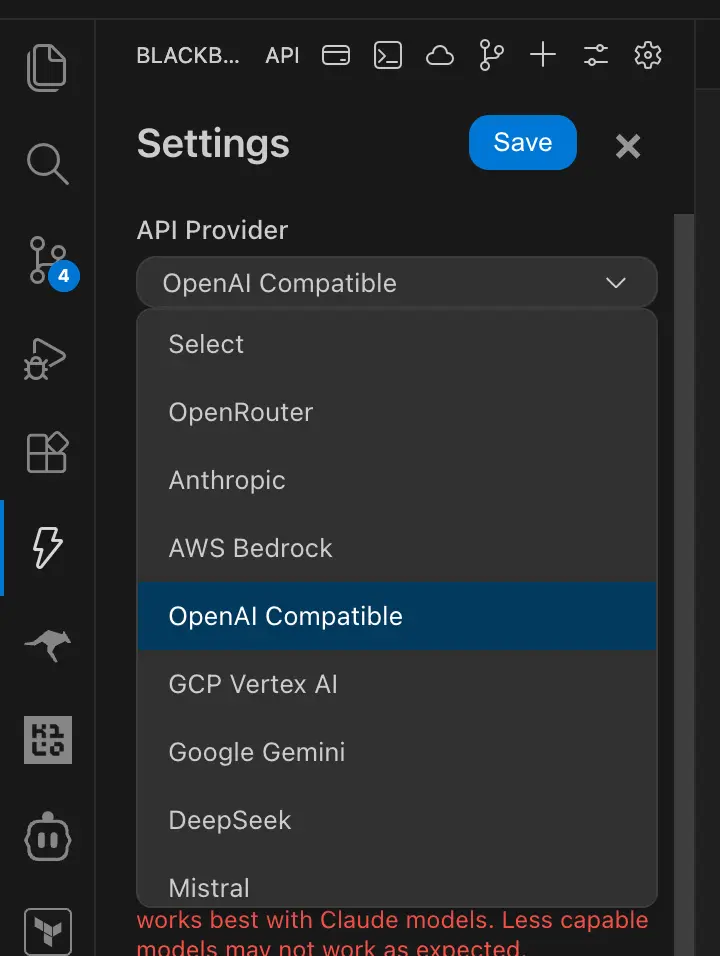
Task: Choose OpenRouter from the provider list
Action: tap(241, 412)
